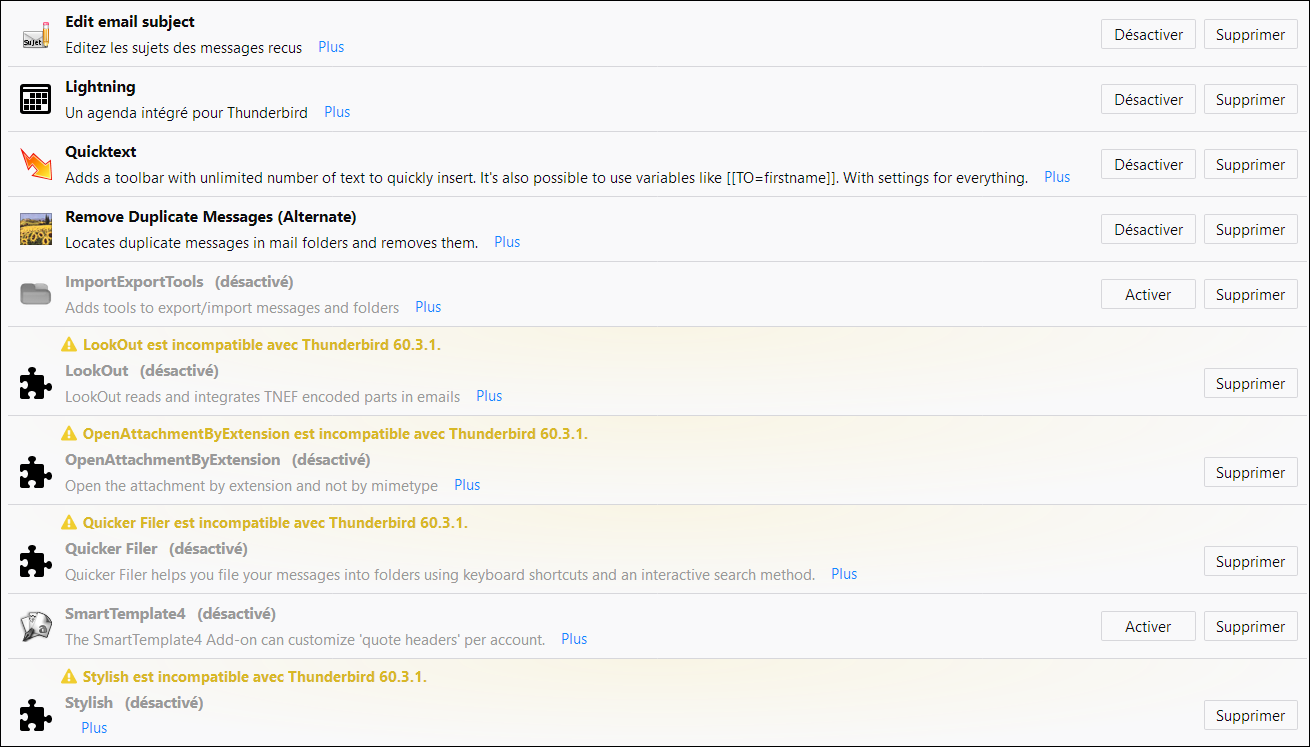Click the SmartTemplate4 add-on icon

[x=36, y=627]
